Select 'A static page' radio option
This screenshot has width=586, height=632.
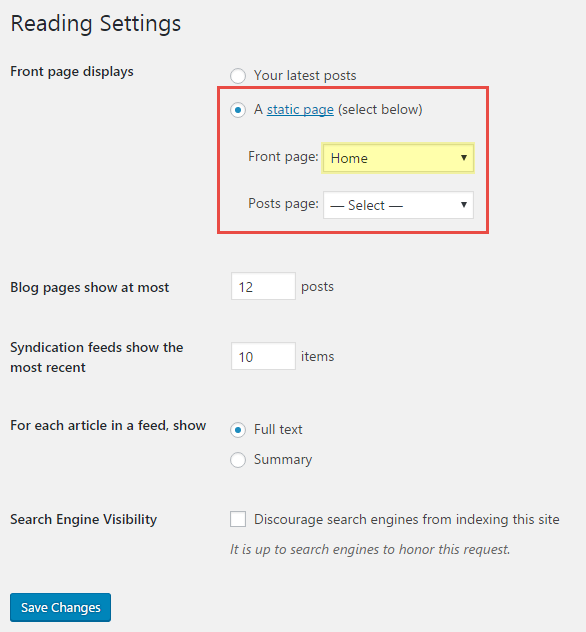[x=238, y=110]
